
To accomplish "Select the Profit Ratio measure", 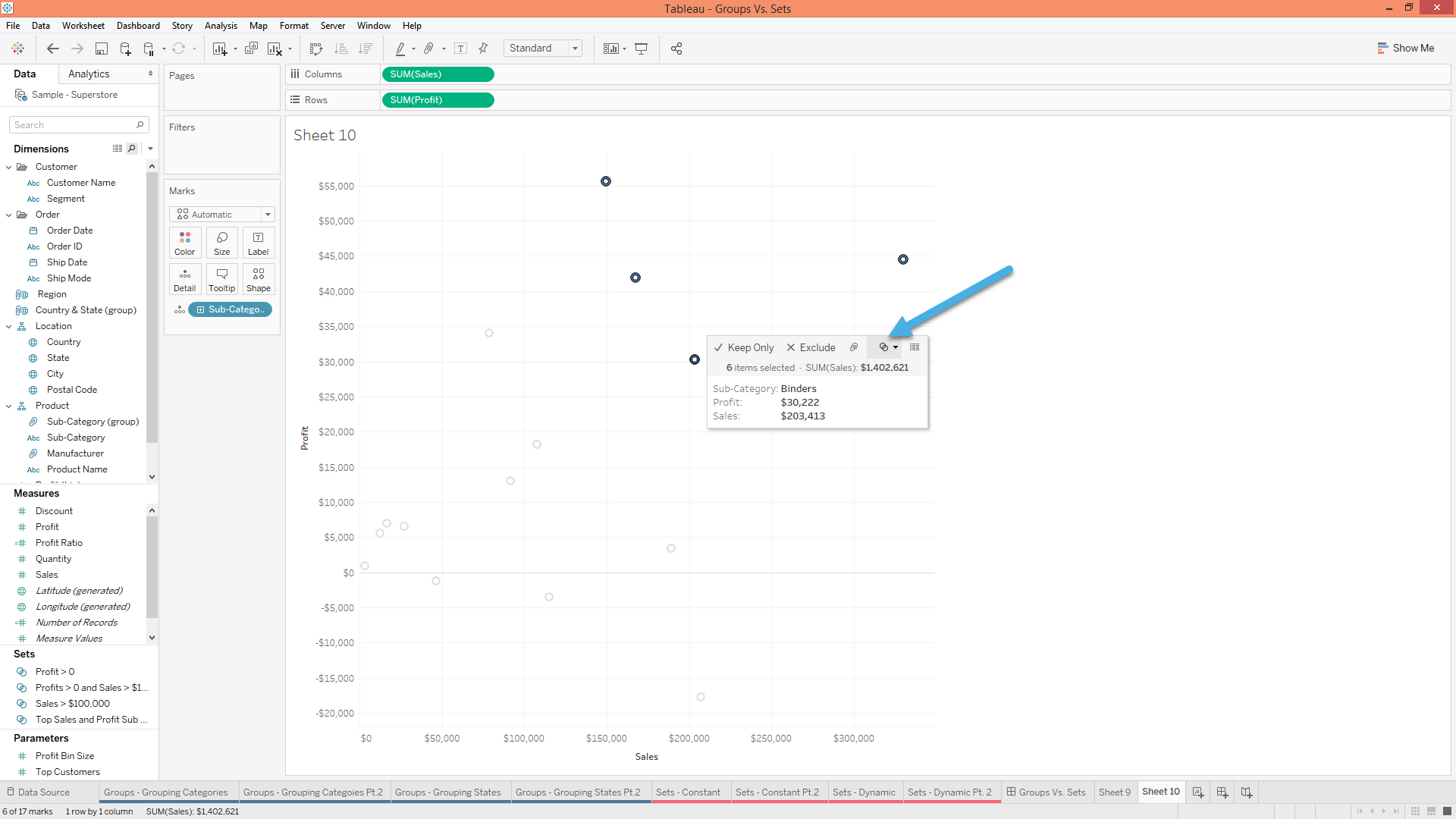I will pos(58,543).
